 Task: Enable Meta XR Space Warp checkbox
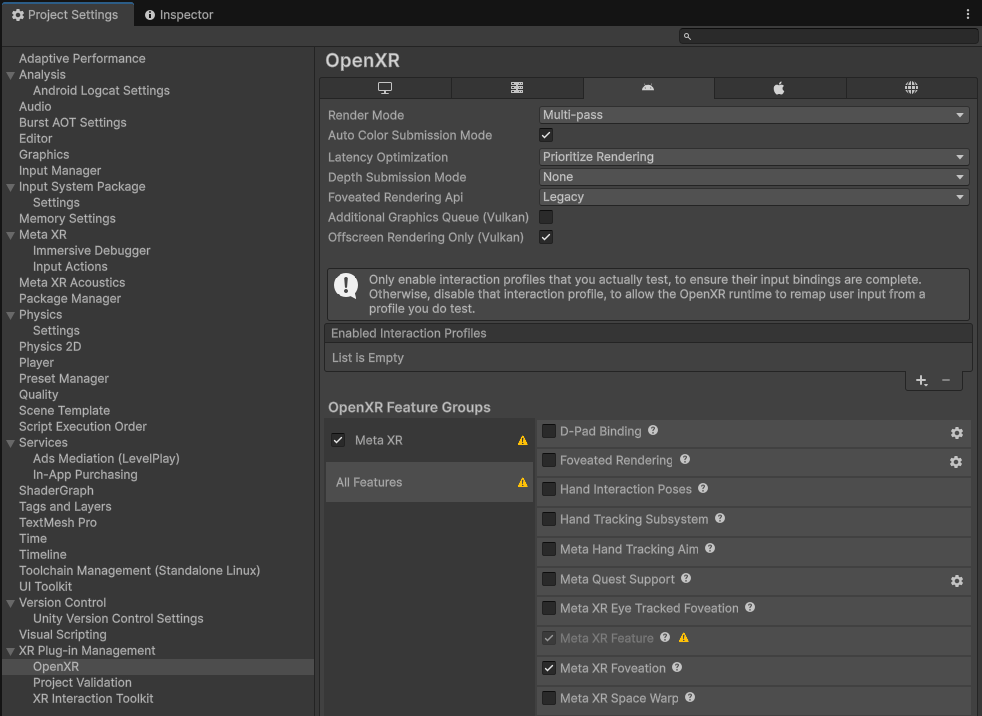pyautogui.click(x=549, y=698)
